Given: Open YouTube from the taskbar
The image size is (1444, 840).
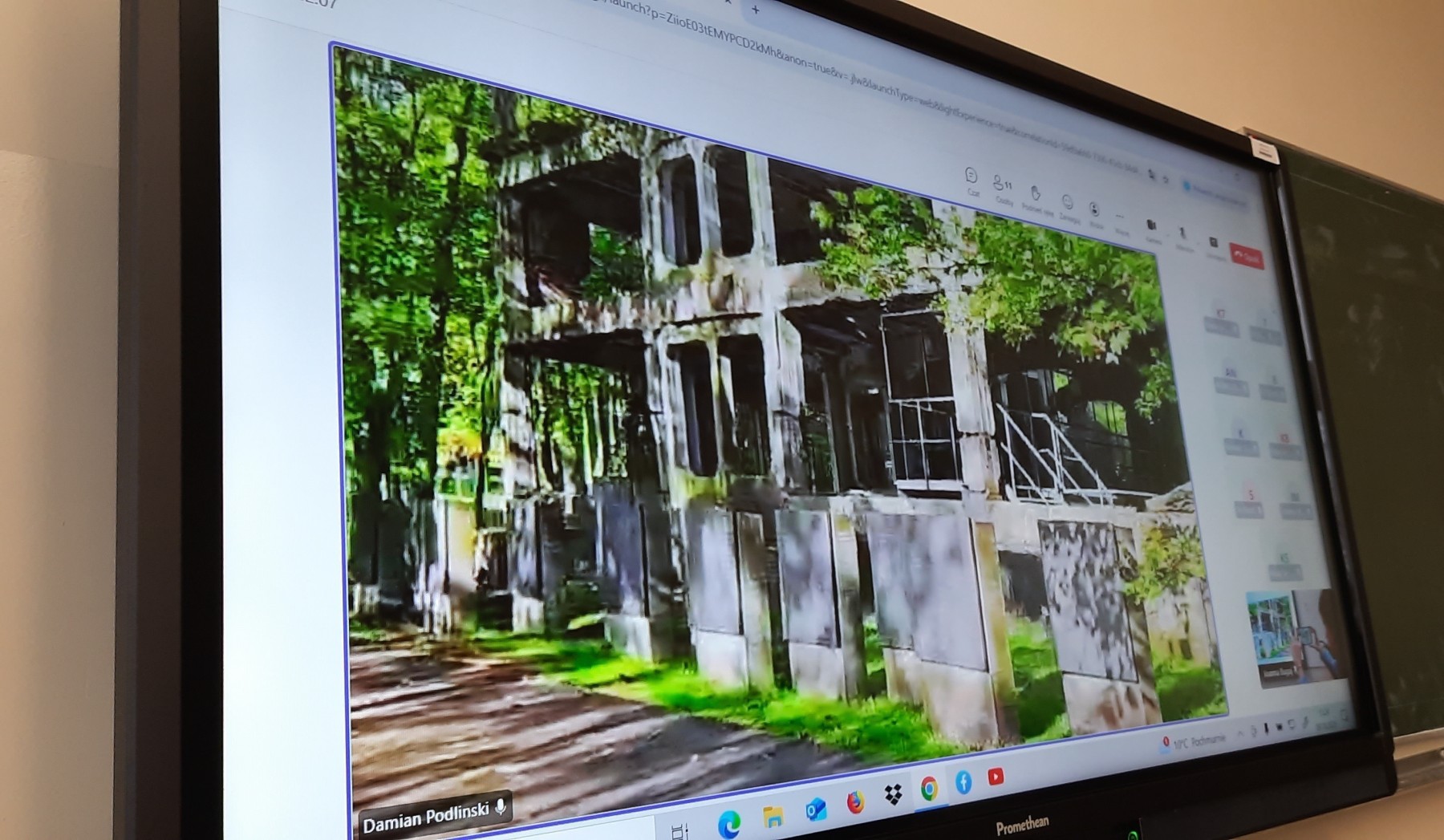Looking at the screenshot, I should (x=996, y=776).
